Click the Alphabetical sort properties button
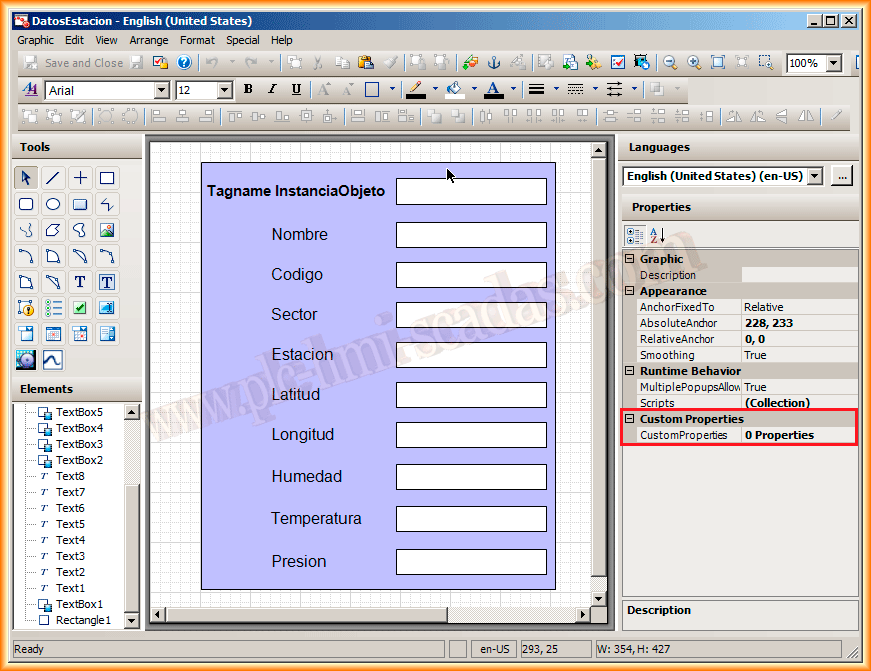This screenshot has width=871, height=671. click(657, 236)
